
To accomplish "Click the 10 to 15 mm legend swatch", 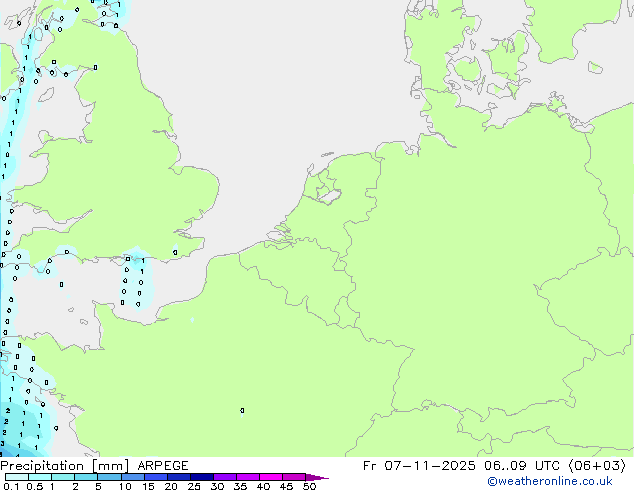I will point(132,477).
